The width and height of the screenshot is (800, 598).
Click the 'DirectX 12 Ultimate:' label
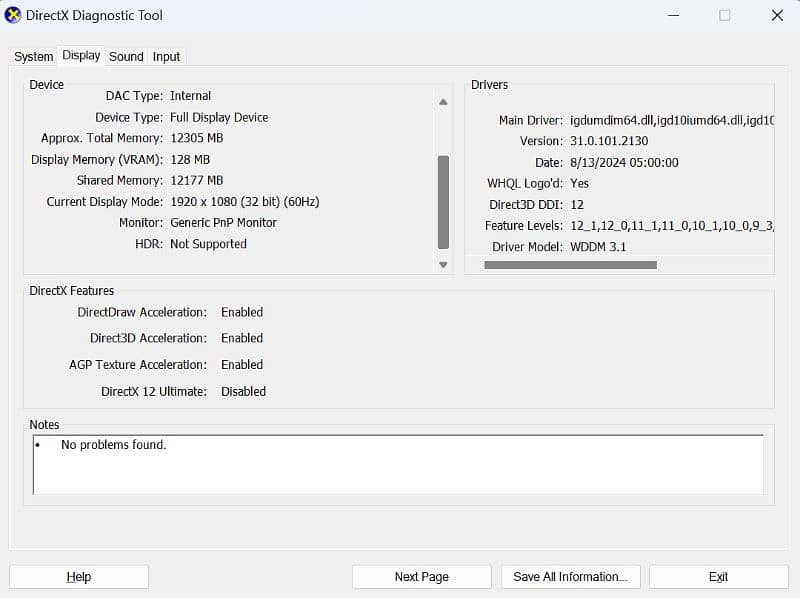pyautogui.click(x=154, y=392)
